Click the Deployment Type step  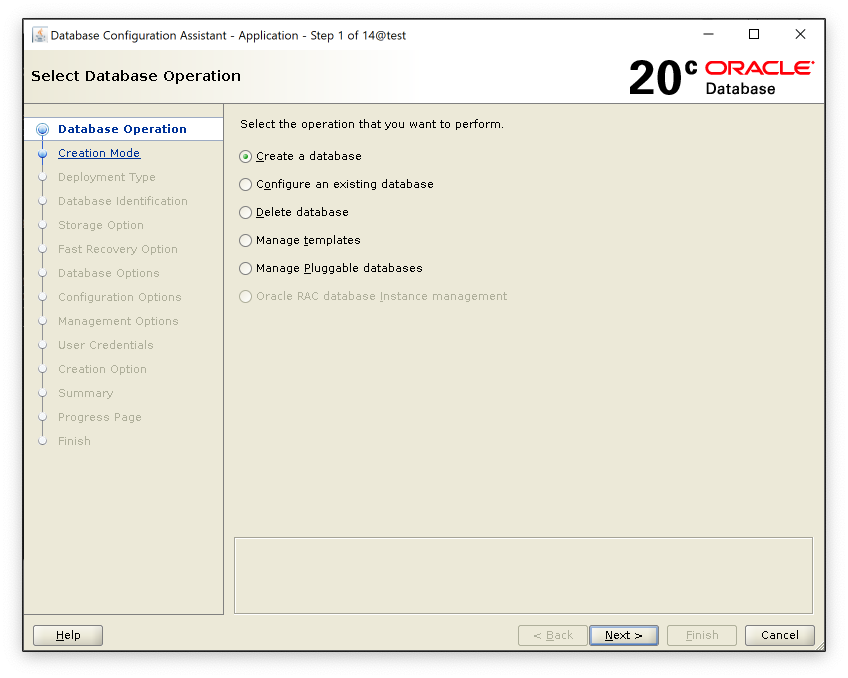[x=107, y=177]
